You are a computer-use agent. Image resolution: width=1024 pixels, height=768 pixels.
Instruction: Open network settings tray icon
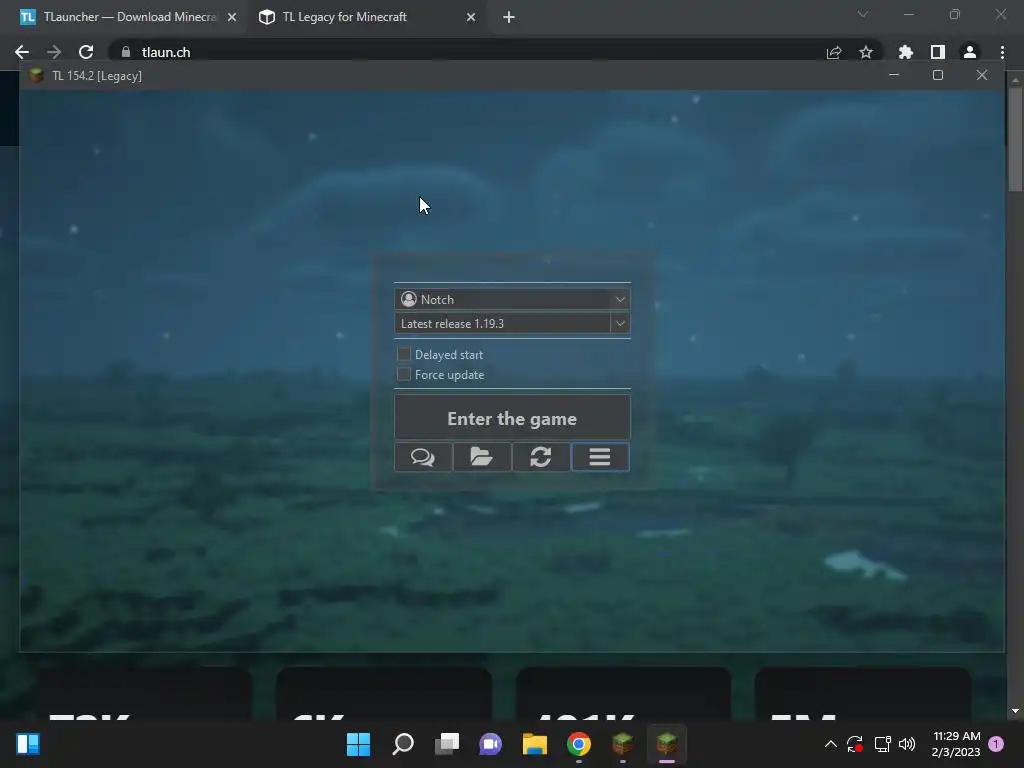(882, 744)
